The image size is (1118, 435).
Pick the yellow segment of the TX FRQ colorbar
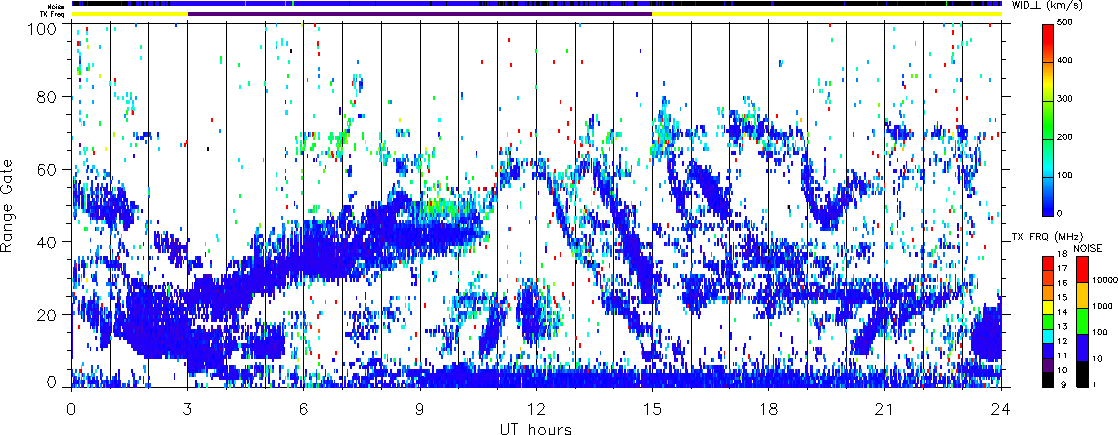coord(1048,307)
